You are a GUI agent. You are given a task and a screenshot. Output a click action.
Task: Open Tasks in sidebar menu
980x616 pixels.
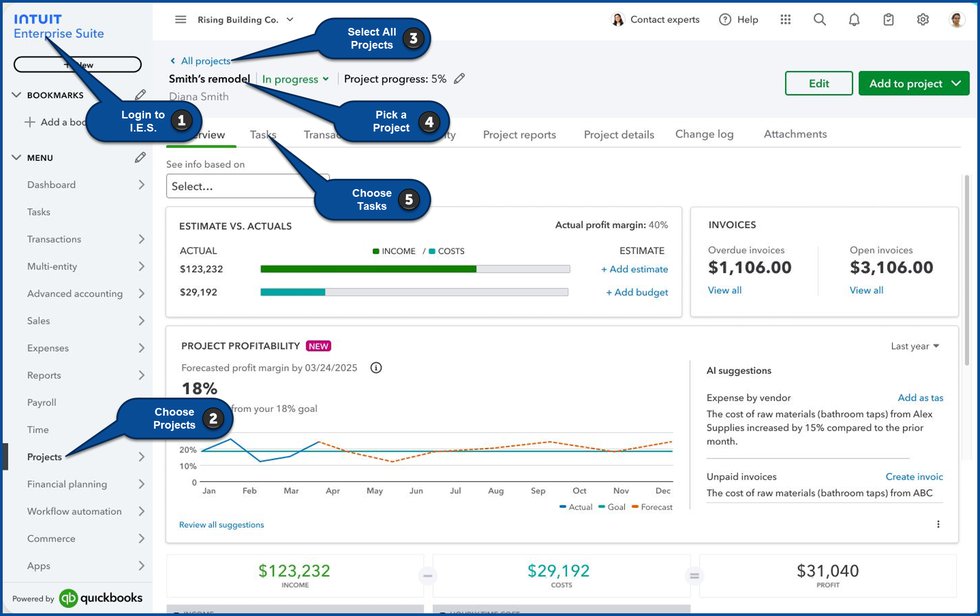(x=39, y=212)
